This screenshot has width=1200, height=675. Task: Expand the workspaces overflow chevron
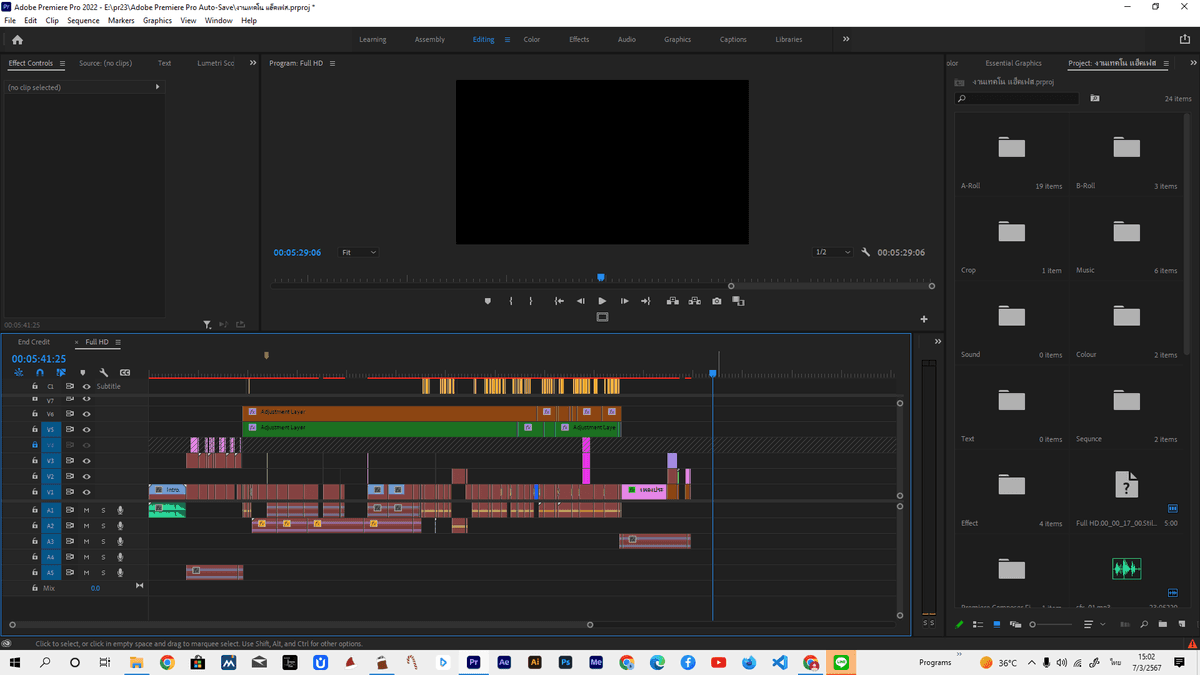pyautogui.click(x=846, y=39)
